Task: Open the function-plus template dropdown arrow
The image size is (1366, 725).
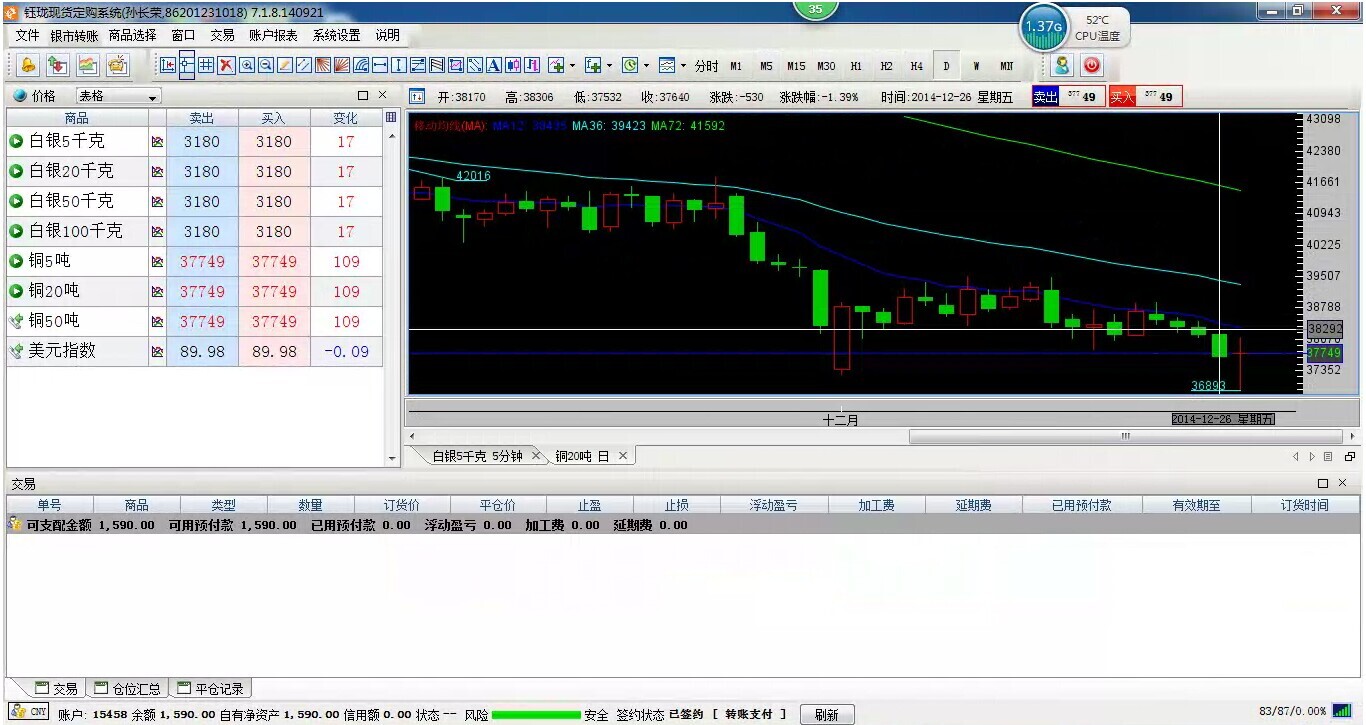Action: coord(609,66)
